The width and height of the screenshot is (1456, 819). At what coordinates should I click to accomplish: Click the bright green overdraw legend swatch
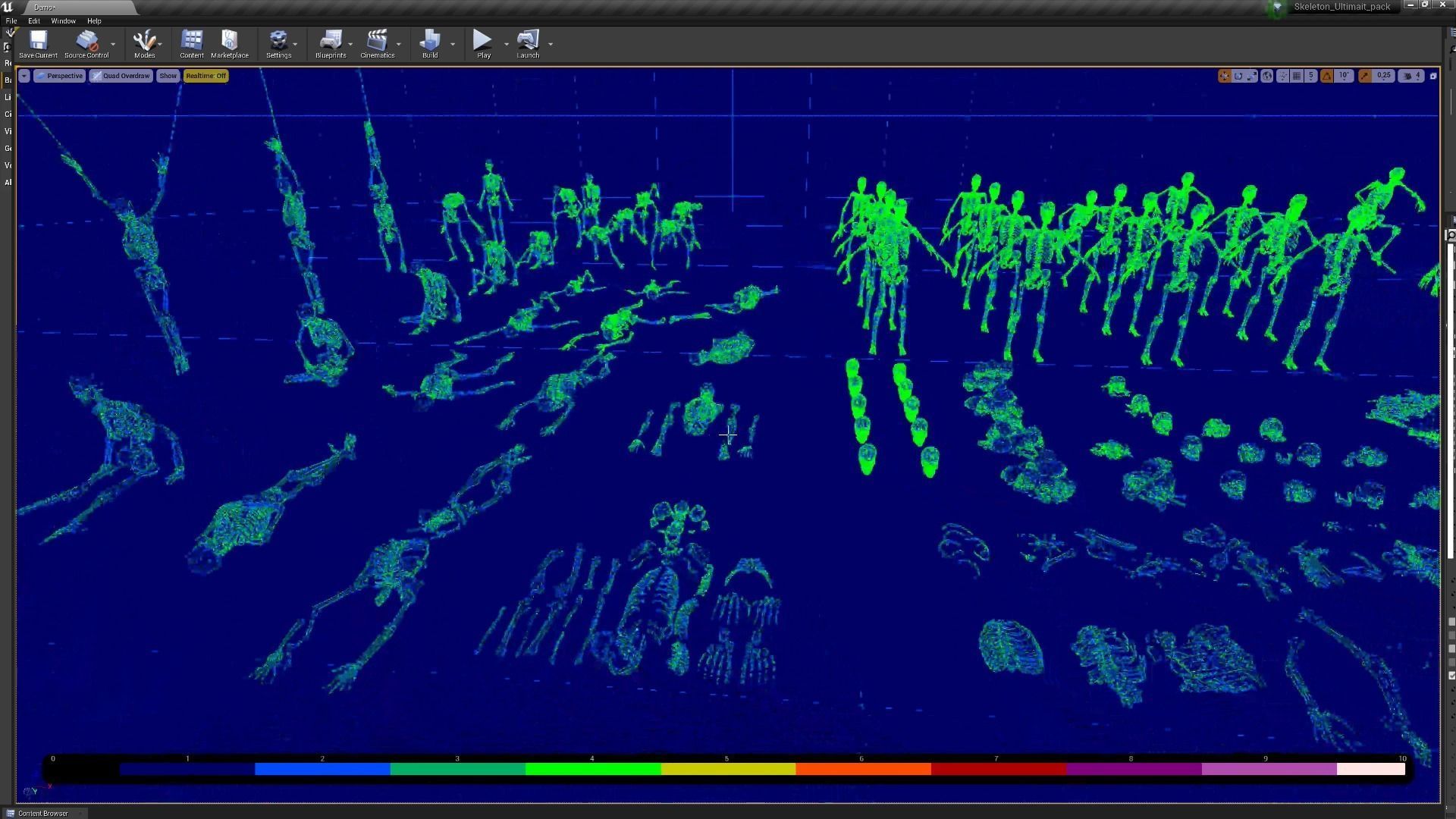tap(592, 769)
